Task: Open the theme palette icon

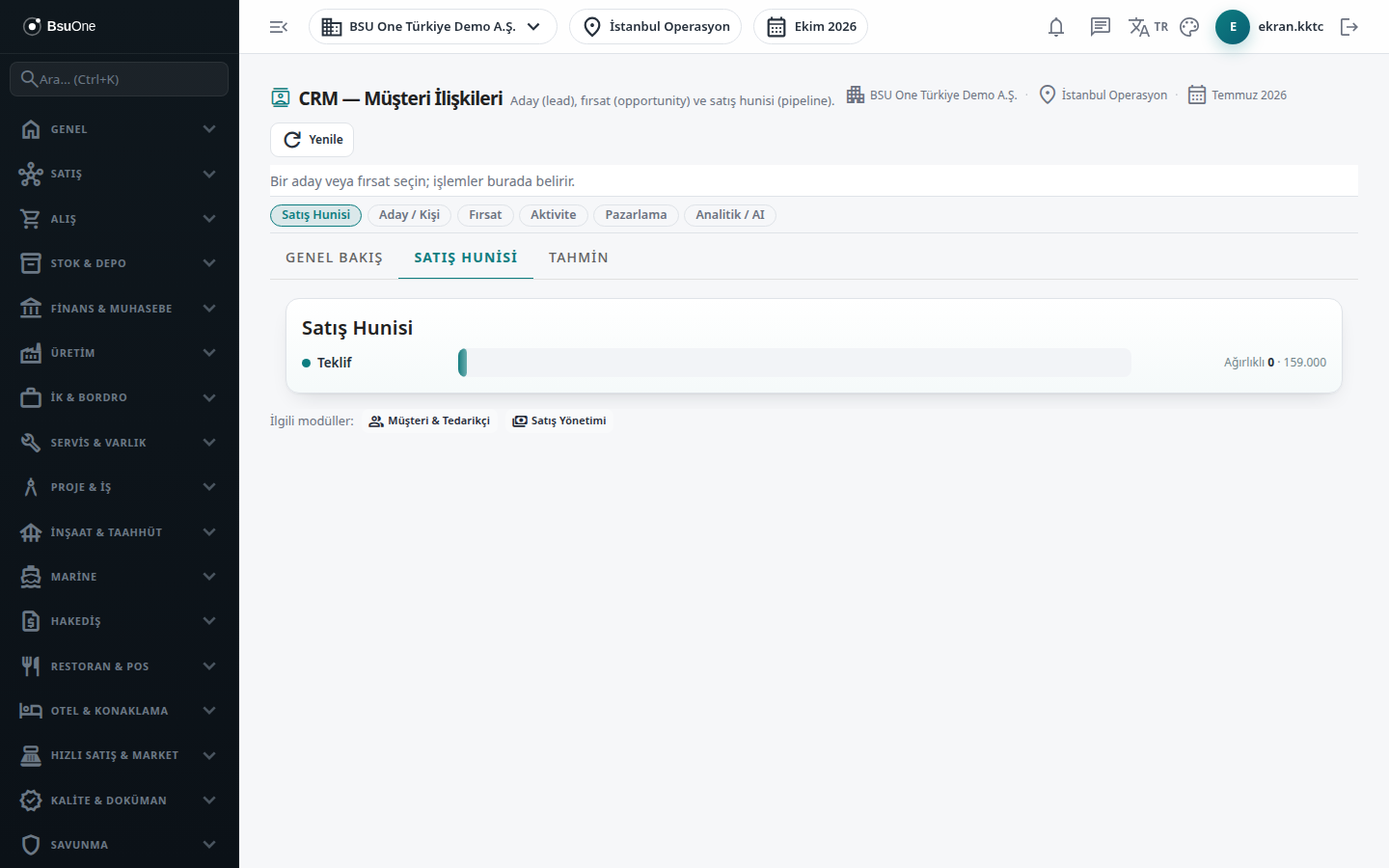Action: [x=1189, y=27]
